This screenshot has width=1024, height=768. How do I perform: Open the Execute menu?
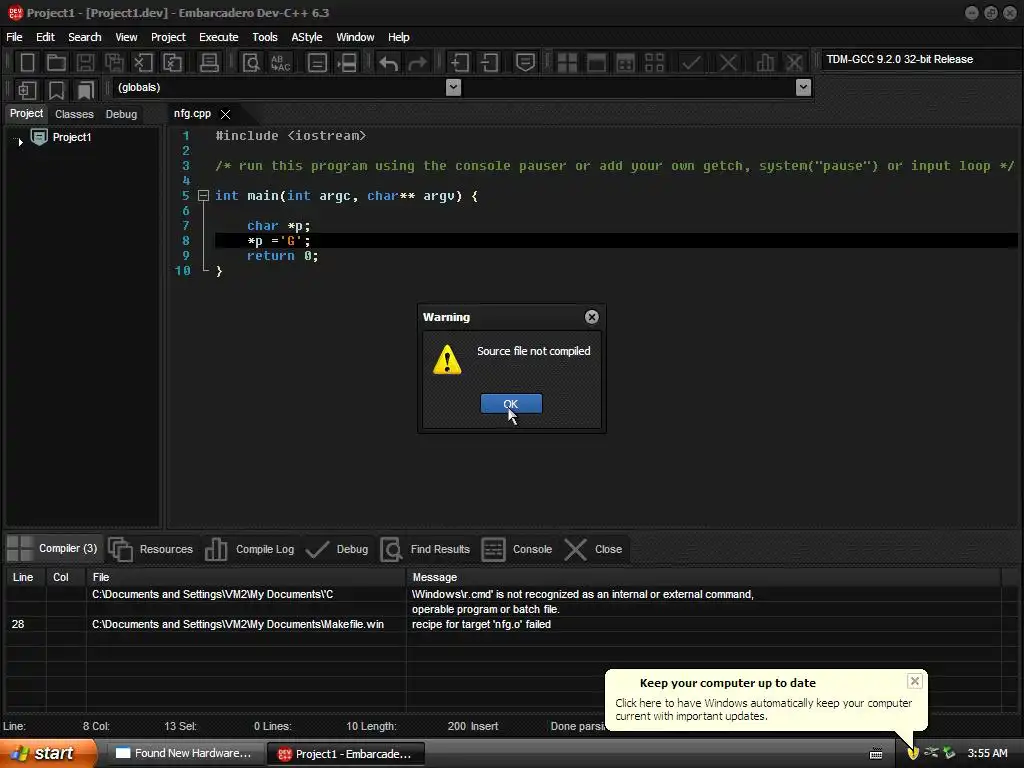click(219, 37)
